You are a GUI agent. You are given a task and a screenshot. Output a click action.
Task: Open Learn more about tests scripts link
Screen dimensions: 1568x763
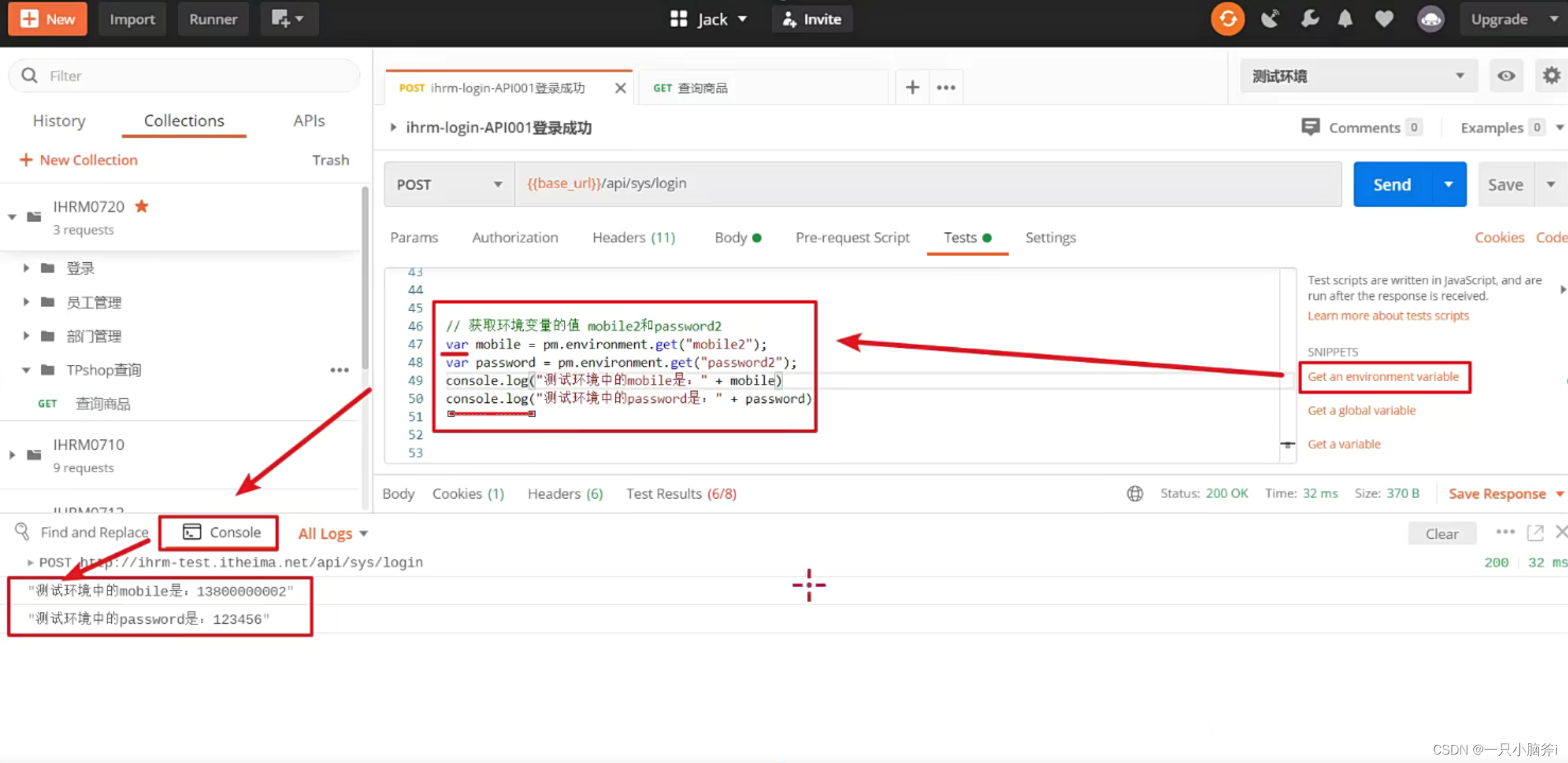pos(1388,315)
